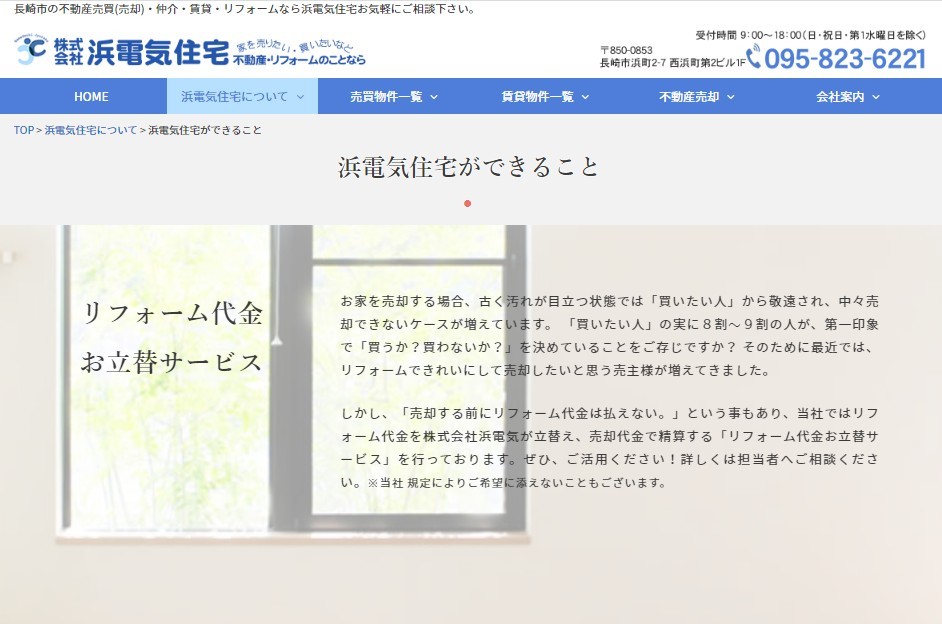This screenshot has height=624, width=942.
Task: Click the 株式会社 浜電気住宅 logo text
Action: pos(140,52)
